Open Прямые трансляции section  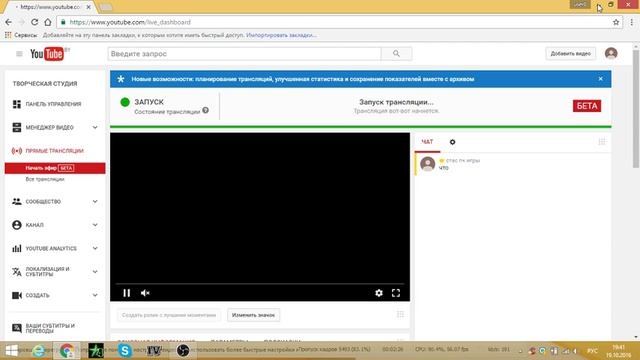coord(54,151)
